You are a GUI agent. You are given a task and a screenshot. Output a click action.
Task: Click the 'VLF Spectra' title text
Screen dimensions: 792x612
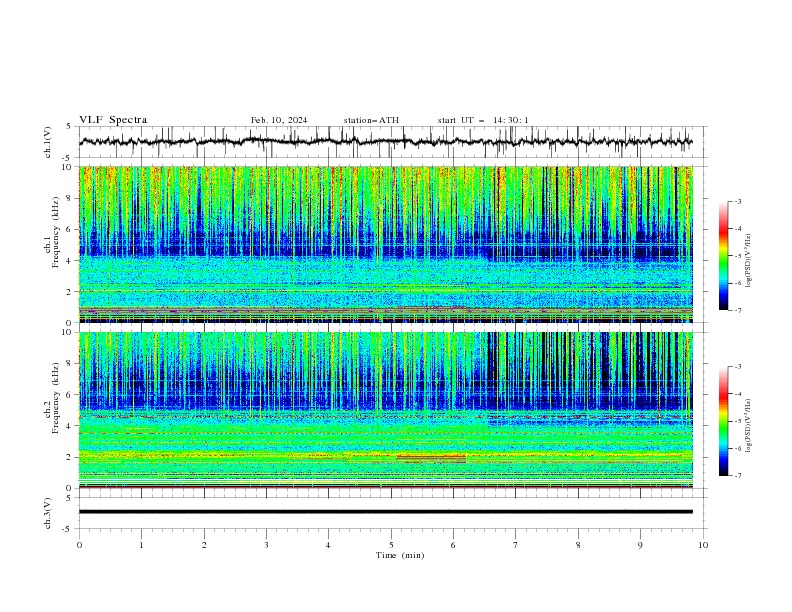[113, 120]
